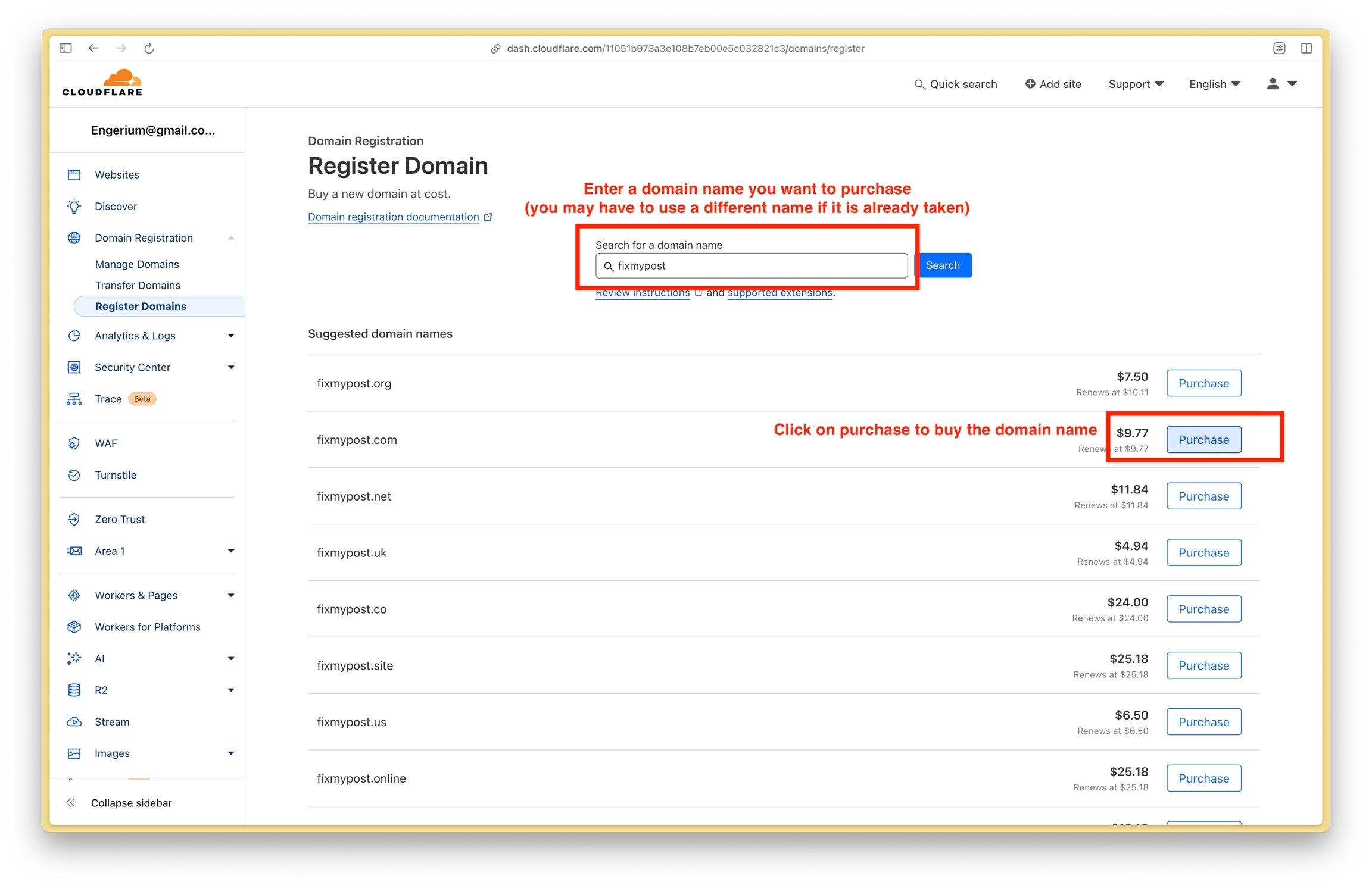Click the Security Center icon
The width and height of the screenshot is (1372, 888).
tap(74, 367)
